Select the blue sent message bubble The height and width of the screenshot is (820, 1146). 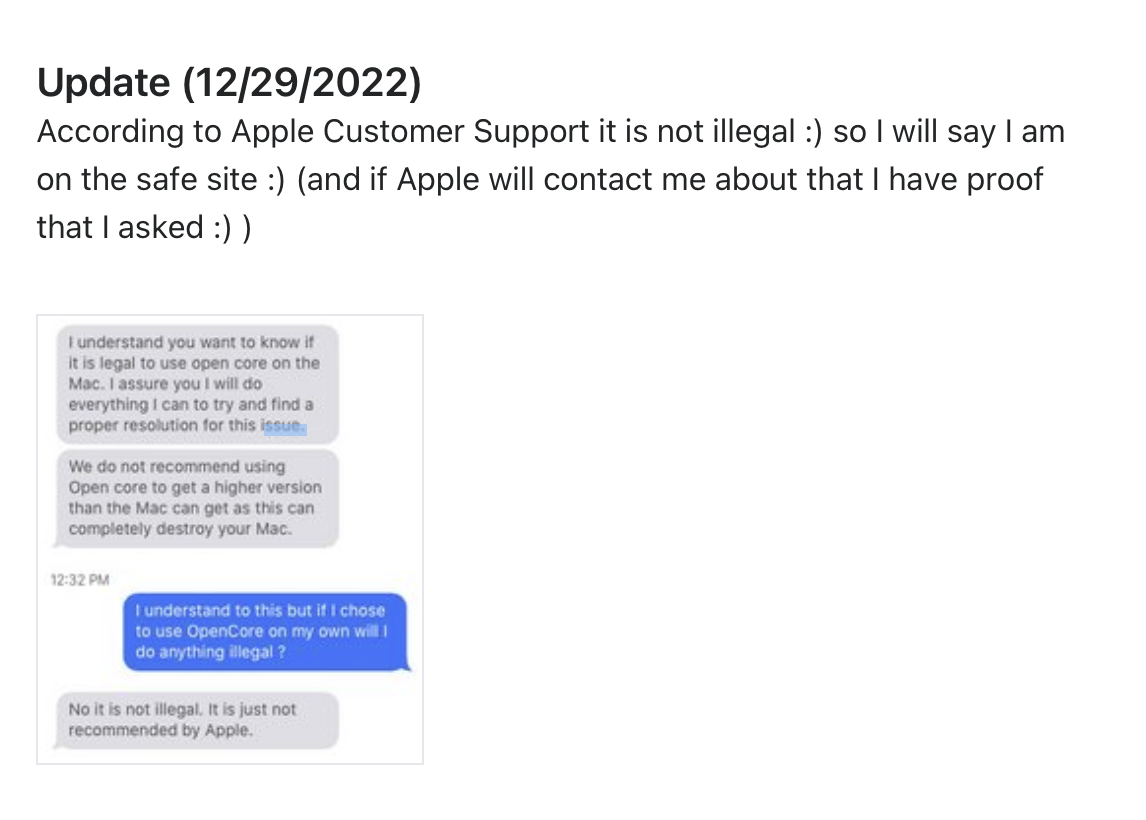(x=266, y=632)
